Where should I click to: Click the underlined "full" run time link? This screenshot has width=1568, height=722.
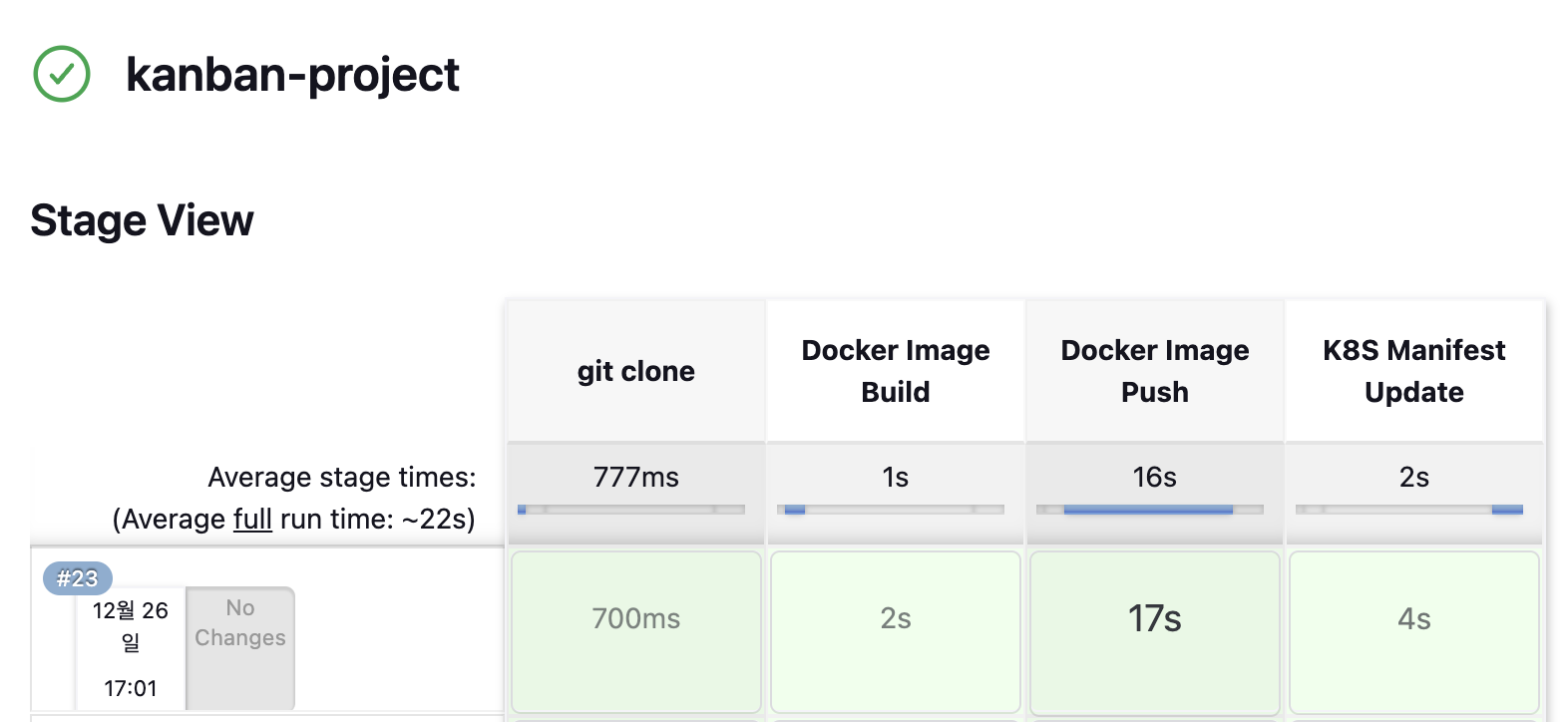click(x=252, y=520)
